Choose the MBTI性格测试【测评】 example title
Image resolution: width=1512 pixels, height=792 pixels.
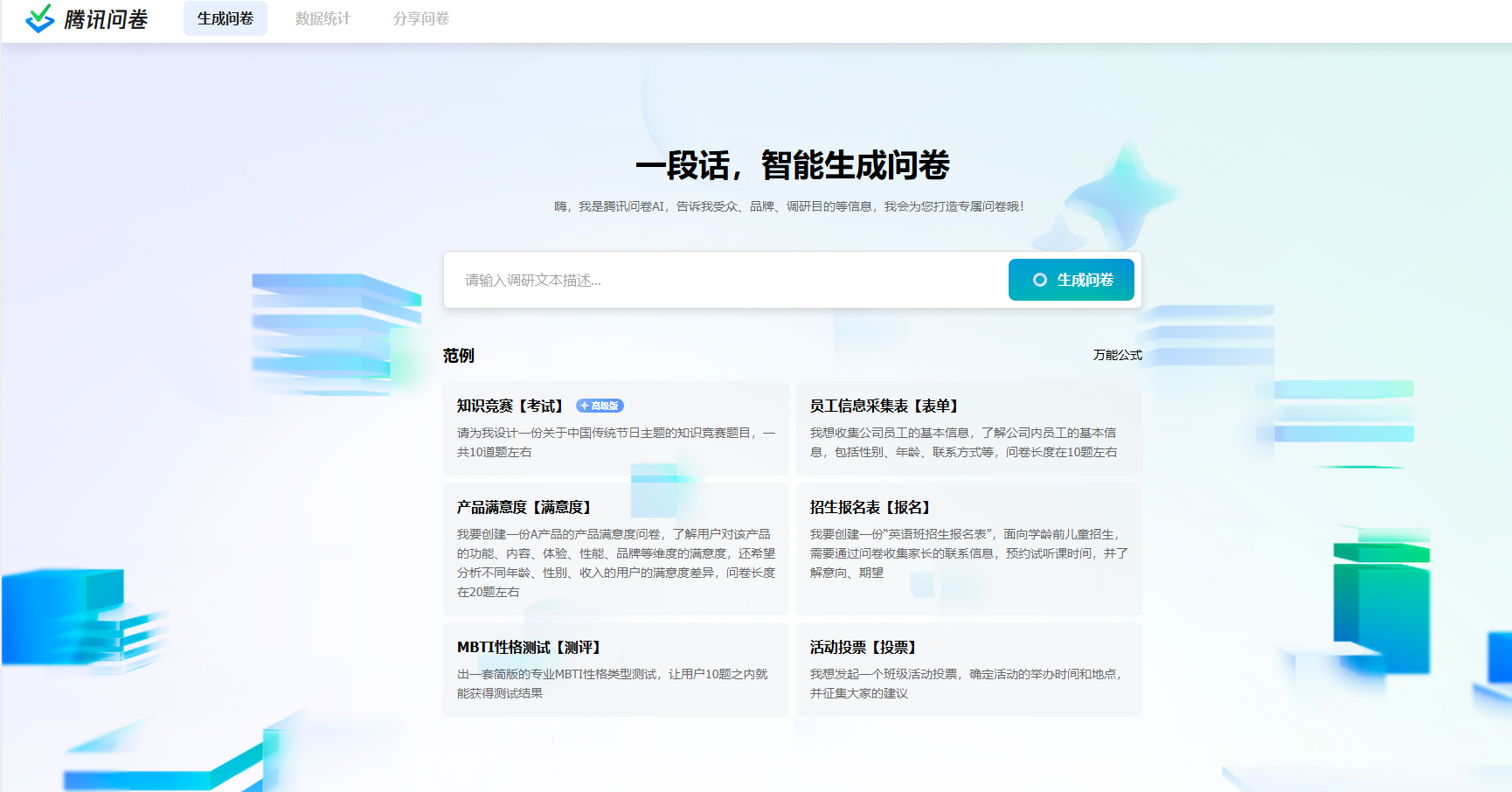coord(530,647)
